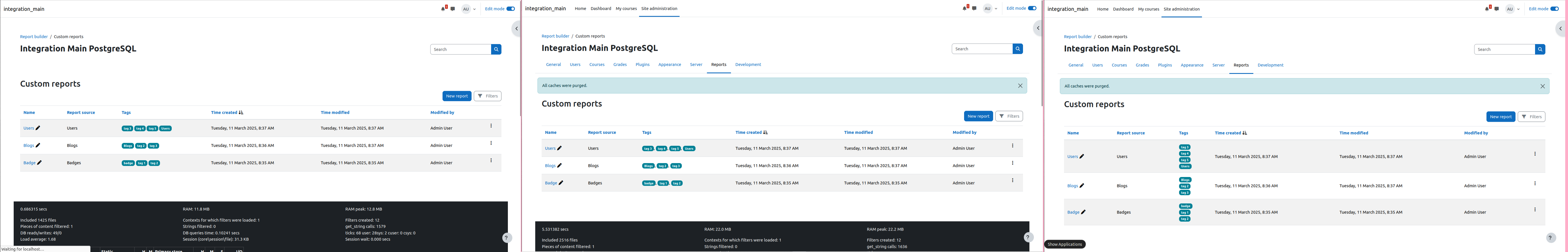Click the search magnifier button in middle window

pos(1018,49)
